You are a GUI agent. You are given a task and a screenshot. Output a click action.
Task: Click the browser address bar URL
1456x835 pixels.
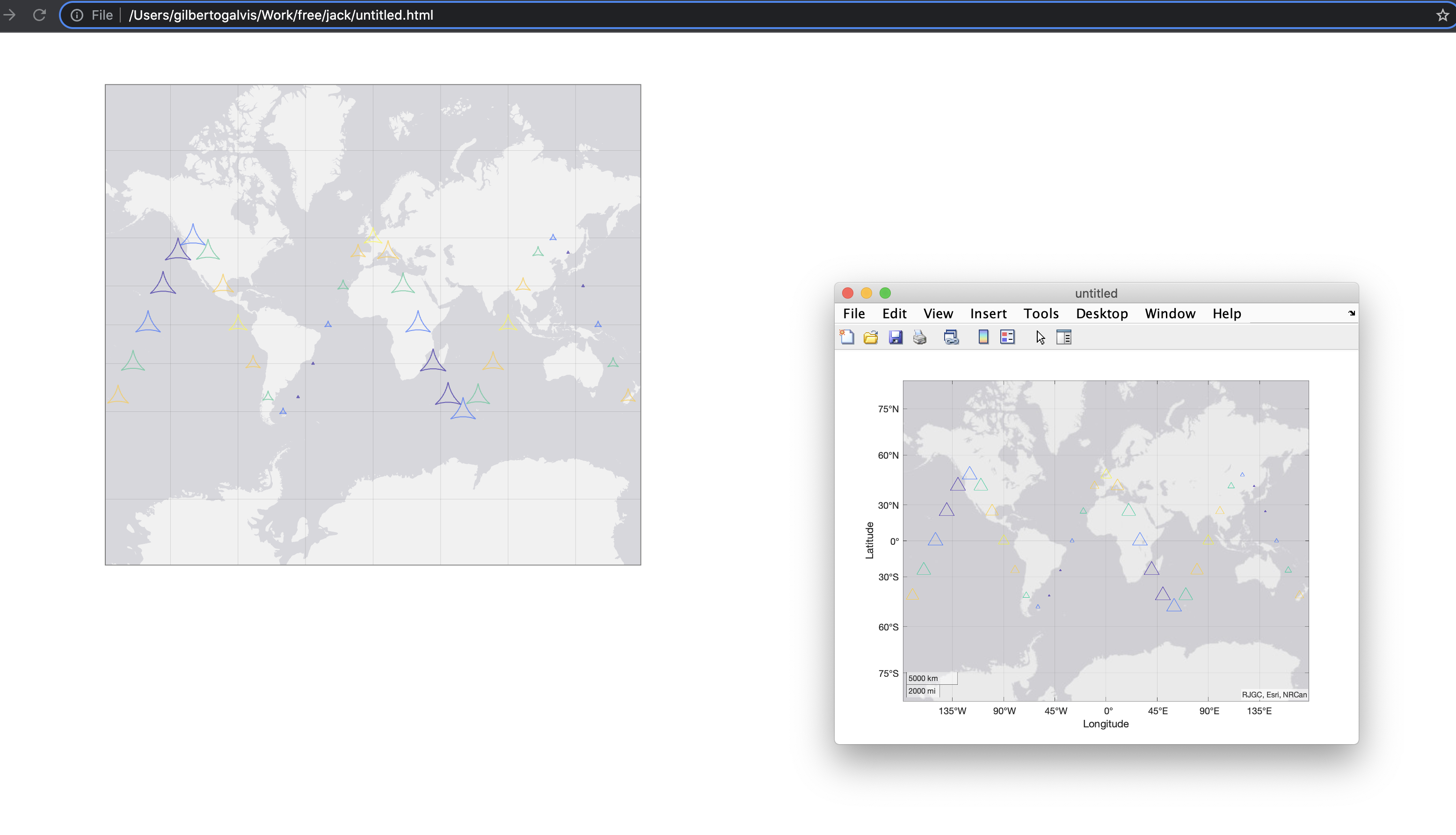[x=281, y=15]
